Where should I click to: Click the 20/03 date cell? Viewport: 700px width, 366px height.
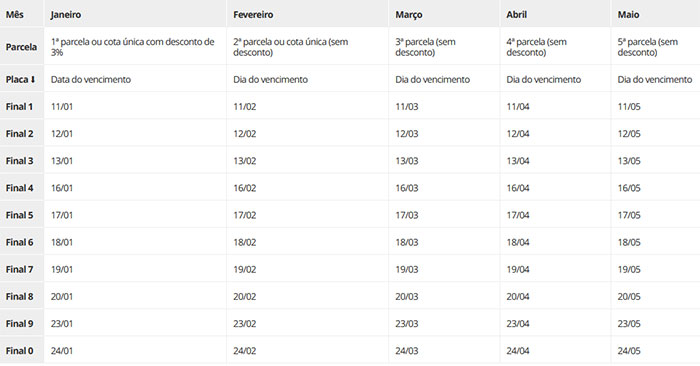tap(407, 296)
